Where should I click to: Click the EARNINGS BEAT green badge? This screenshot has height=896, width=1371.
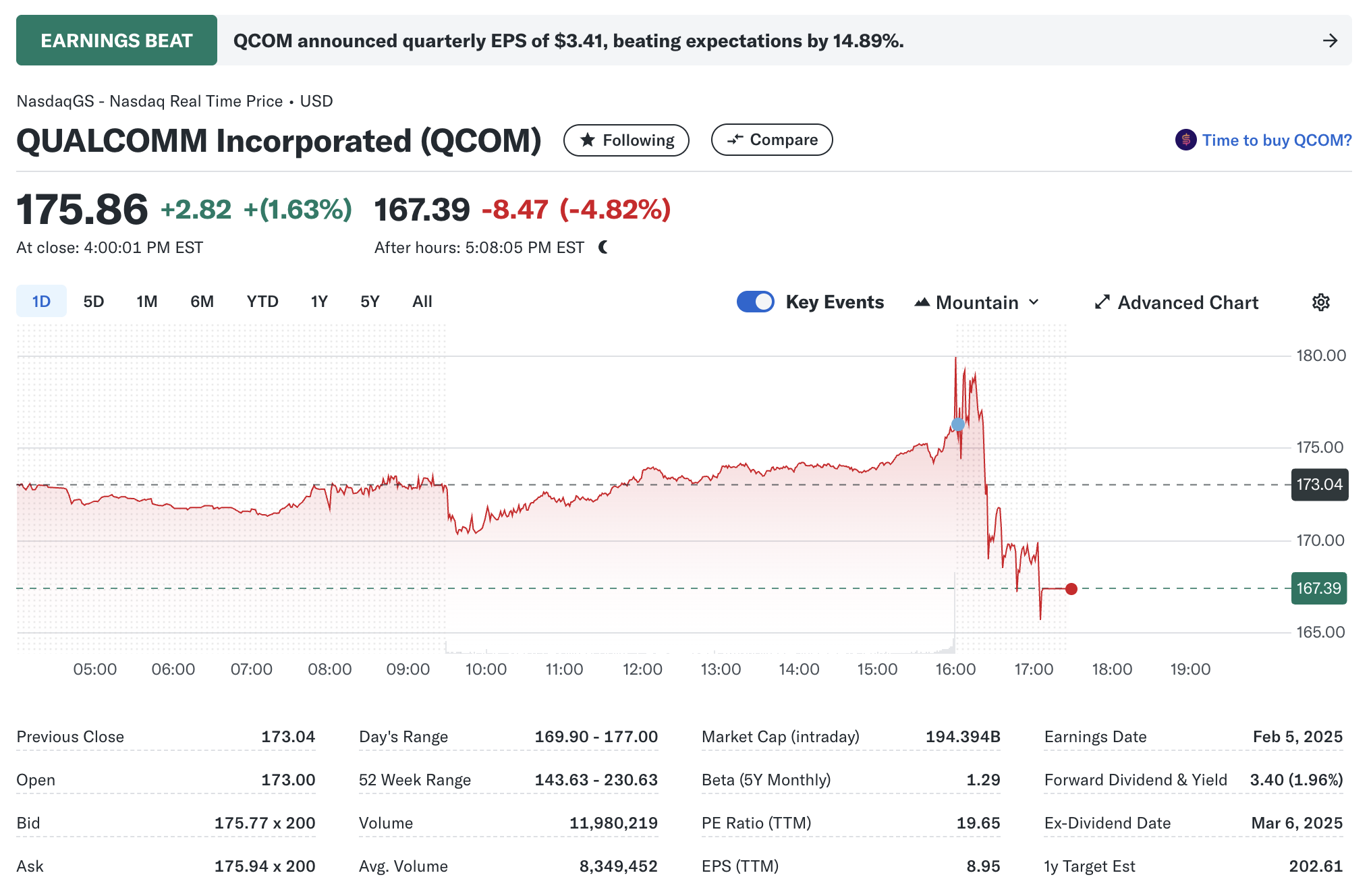(117, 40)
